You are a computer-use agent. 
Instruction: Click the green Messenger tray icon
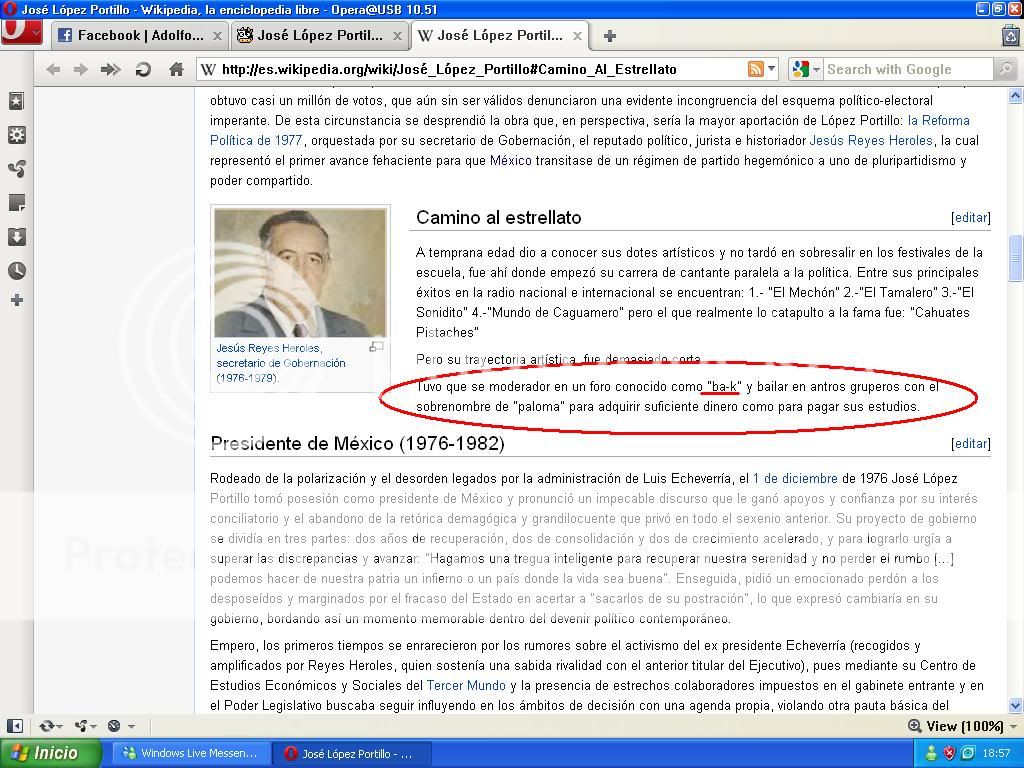click(x=931, y=753)
